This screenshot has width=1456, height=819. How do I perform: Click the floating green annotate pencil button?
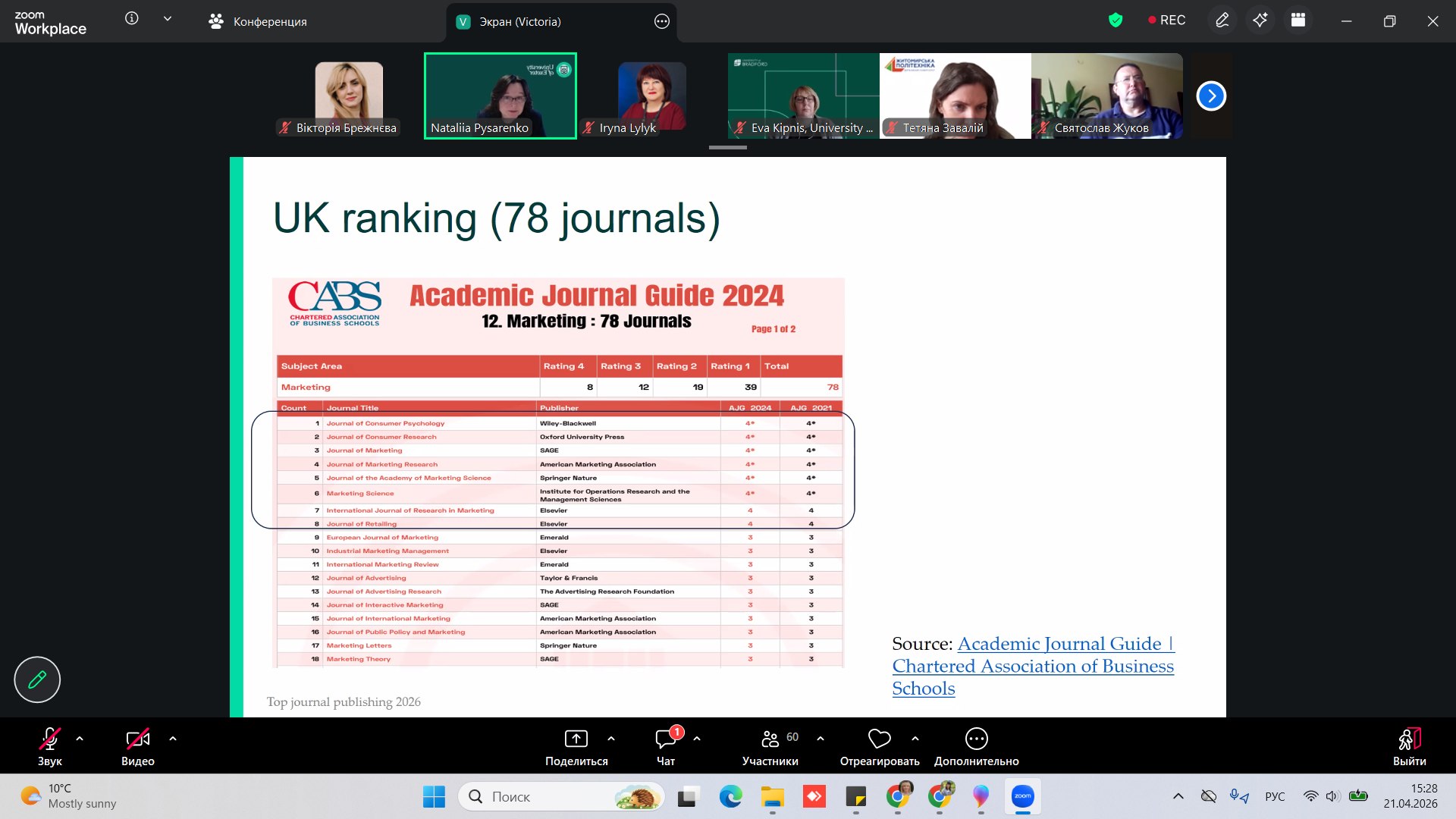[x=37, y=679]
